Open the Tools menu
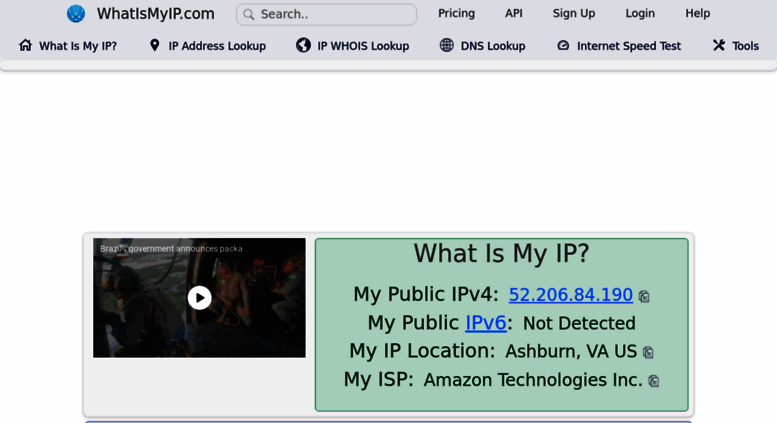This screenshot has height=423, width=777. point(745,46)
